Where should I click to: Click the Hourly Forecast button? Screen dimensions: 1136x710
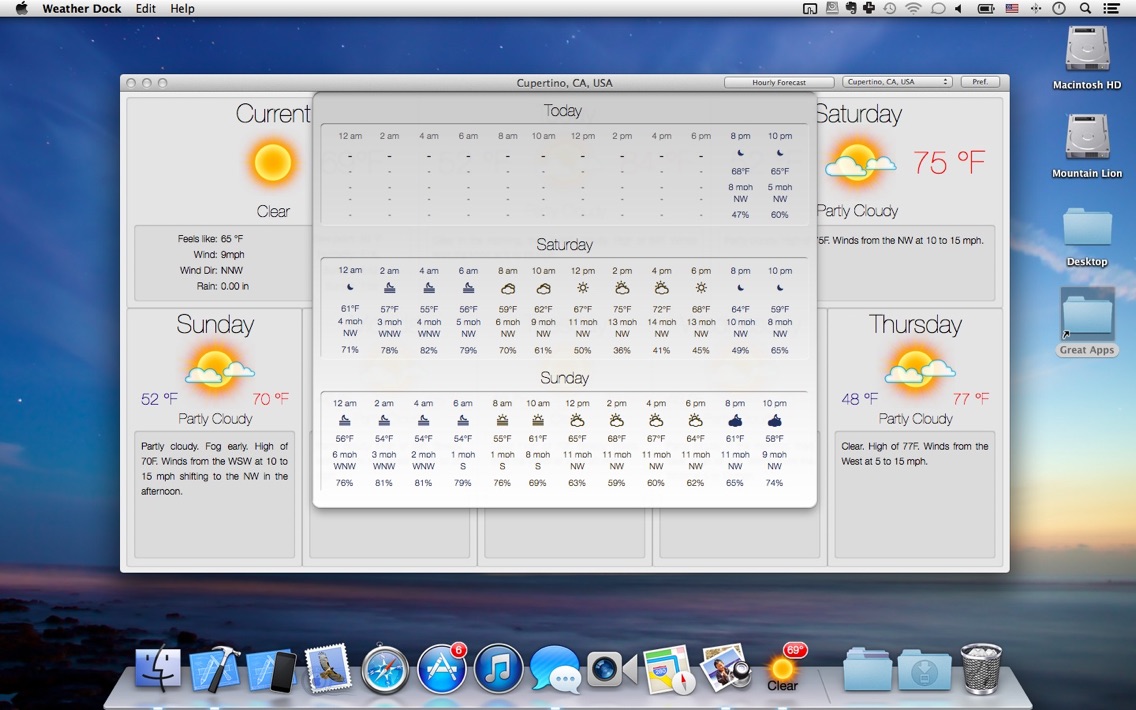[x=779, y=82]
